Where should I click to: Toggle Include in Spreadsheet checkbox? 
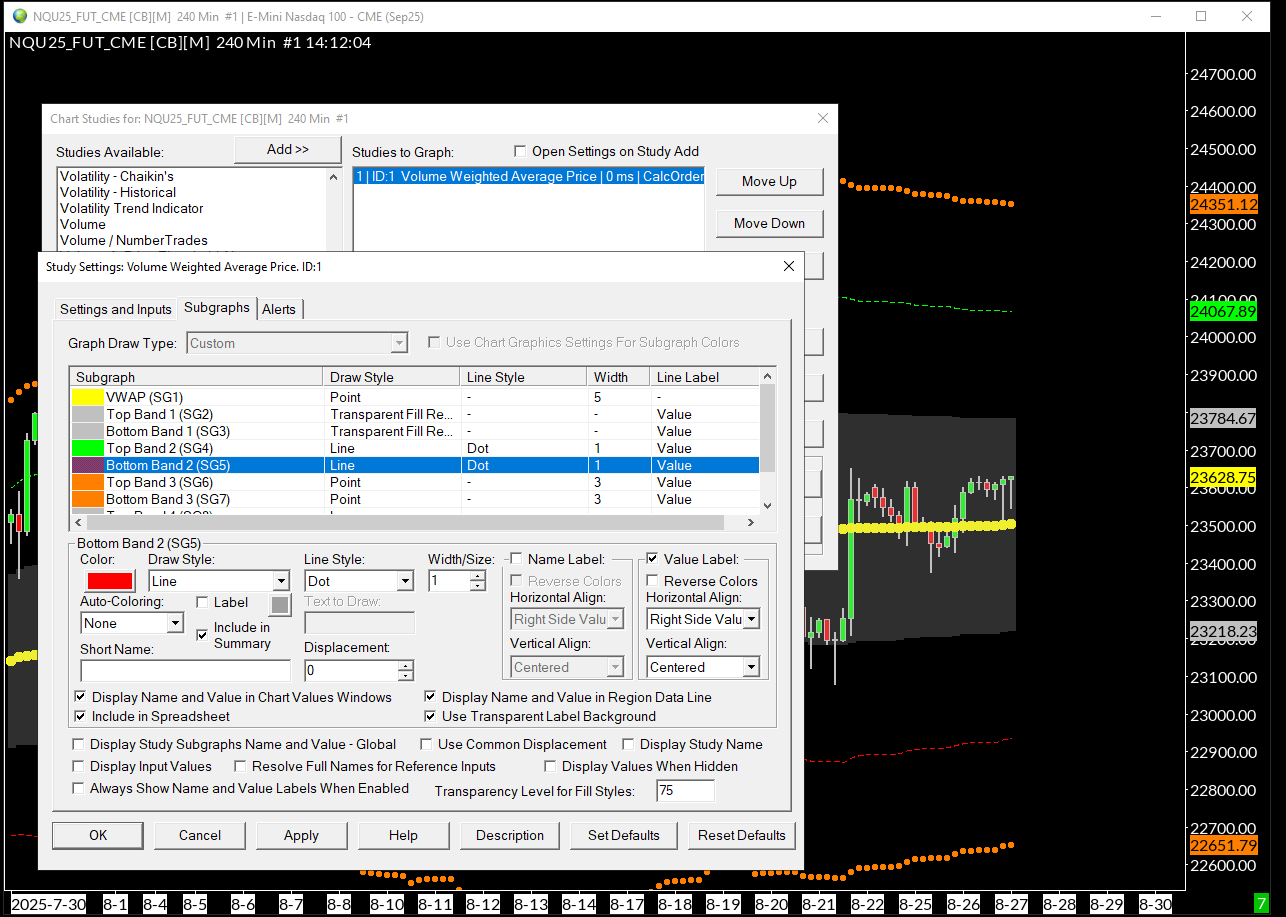[80, 716]
